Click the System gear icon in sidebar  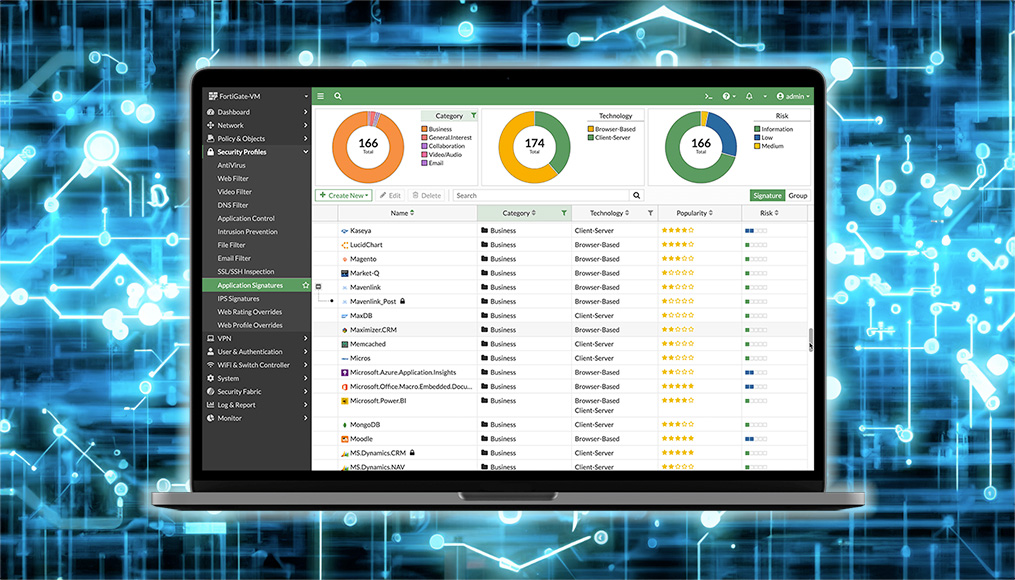coord(210,378)
